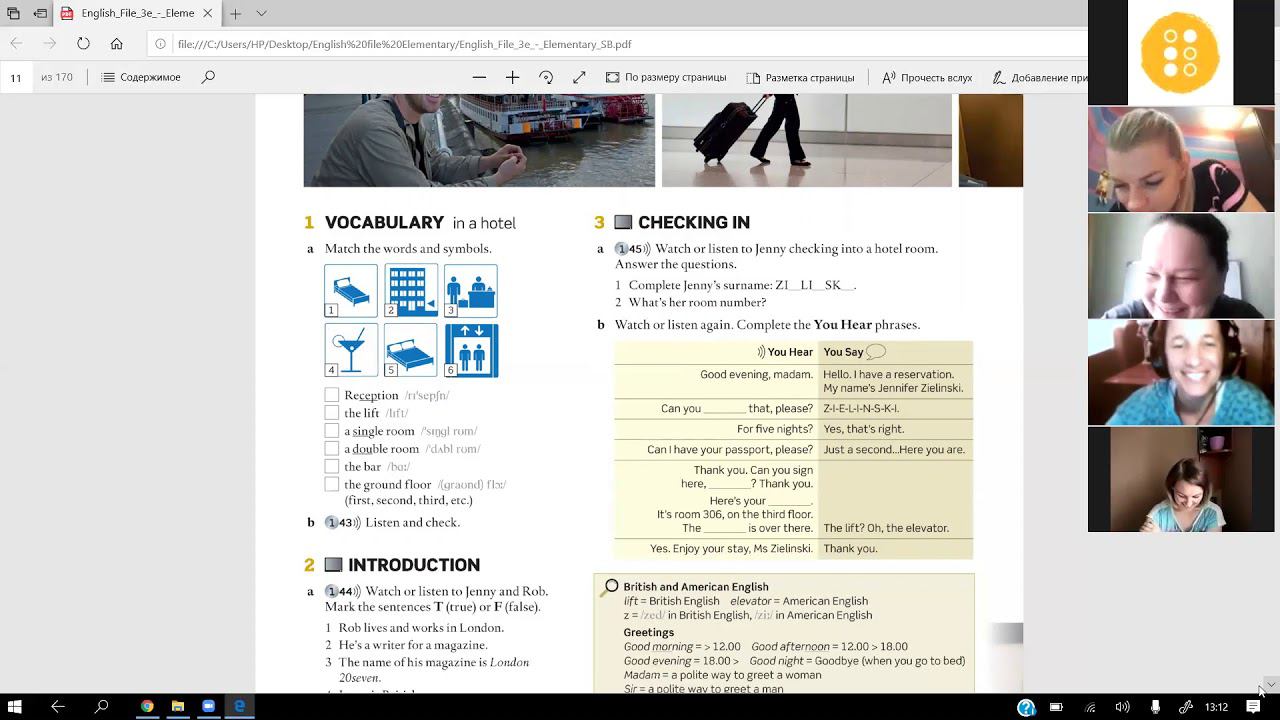Open Google Chrome from the taskbar

[147, 706]
